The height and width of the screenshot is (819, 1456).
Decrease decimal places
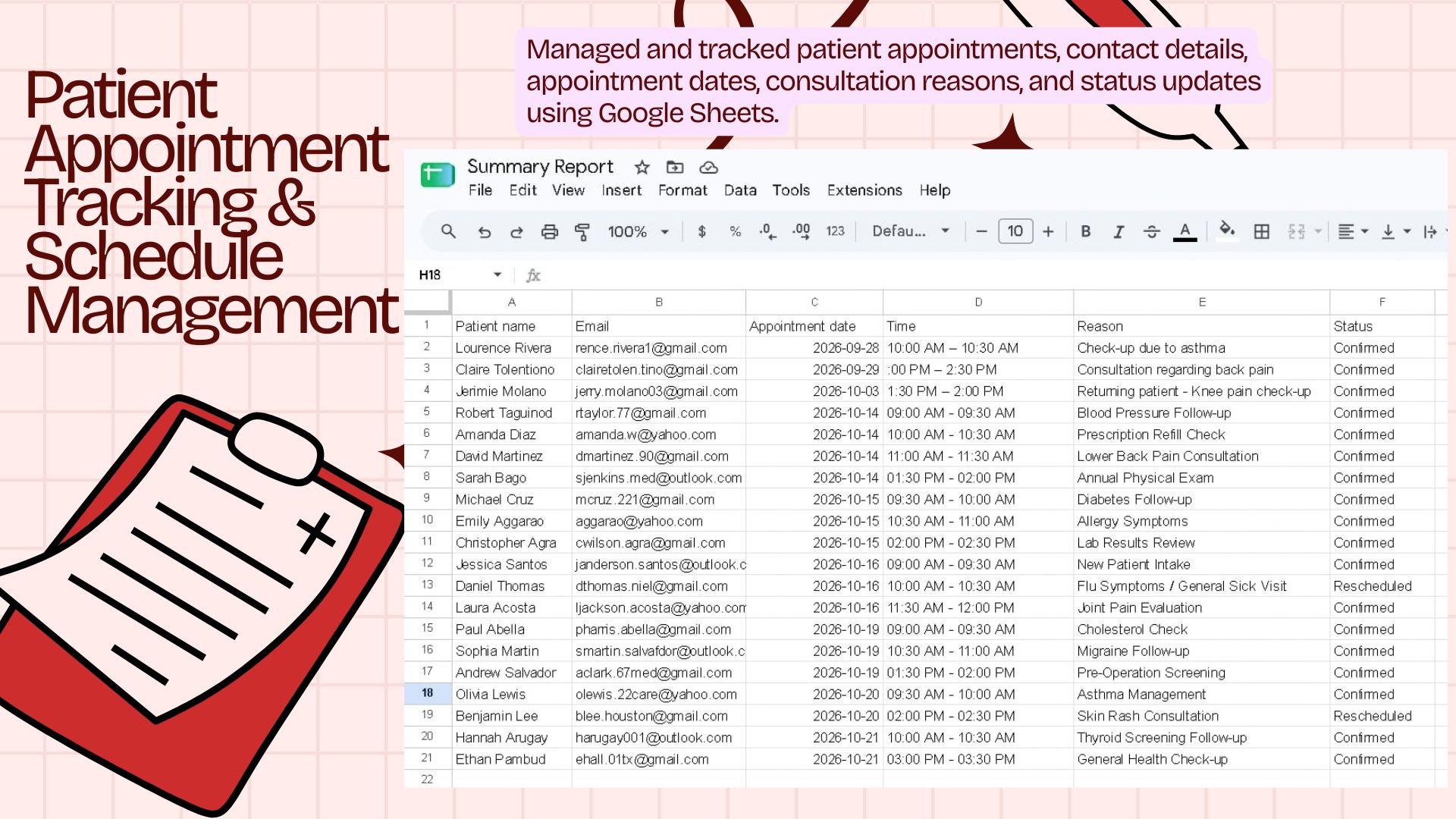click(767, 232)
